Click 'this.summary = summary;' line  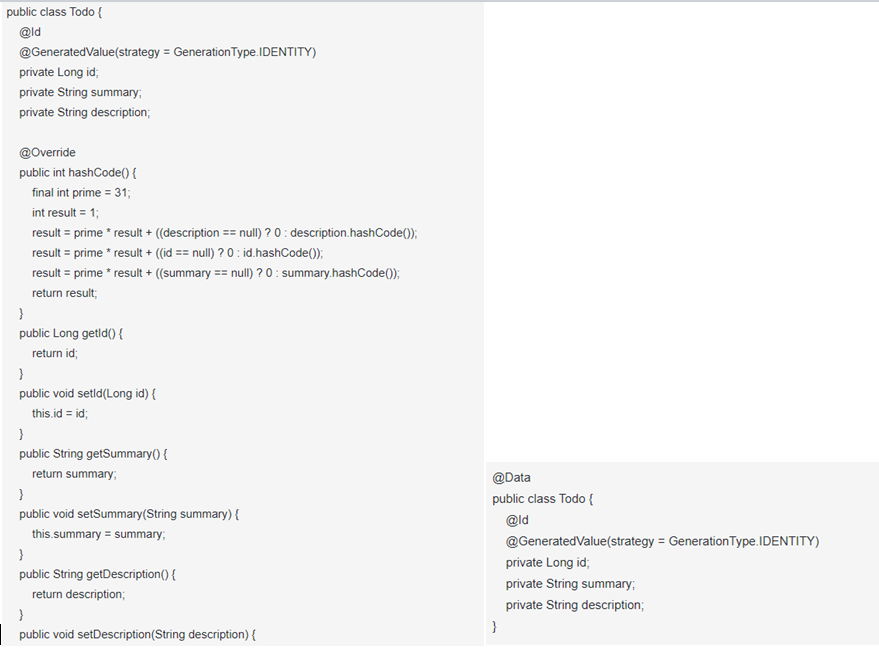pos(99,534)
